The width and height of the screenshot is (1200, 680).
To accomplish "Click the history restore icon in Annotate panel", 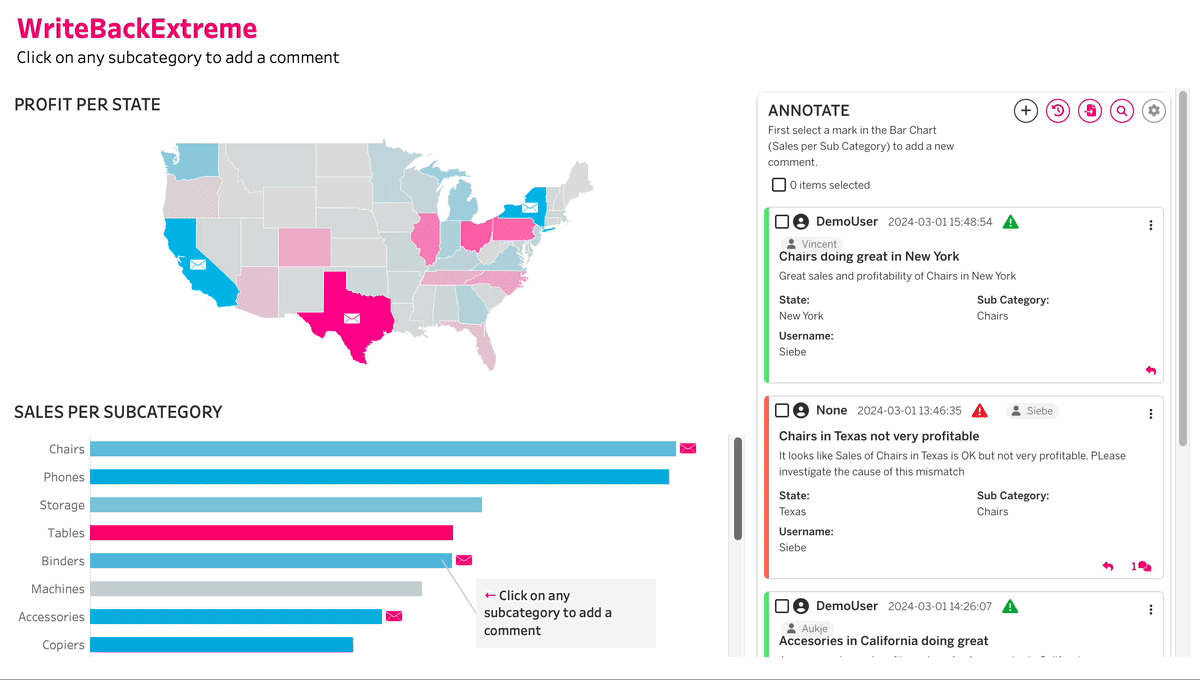I will (x=1057, y=110).
